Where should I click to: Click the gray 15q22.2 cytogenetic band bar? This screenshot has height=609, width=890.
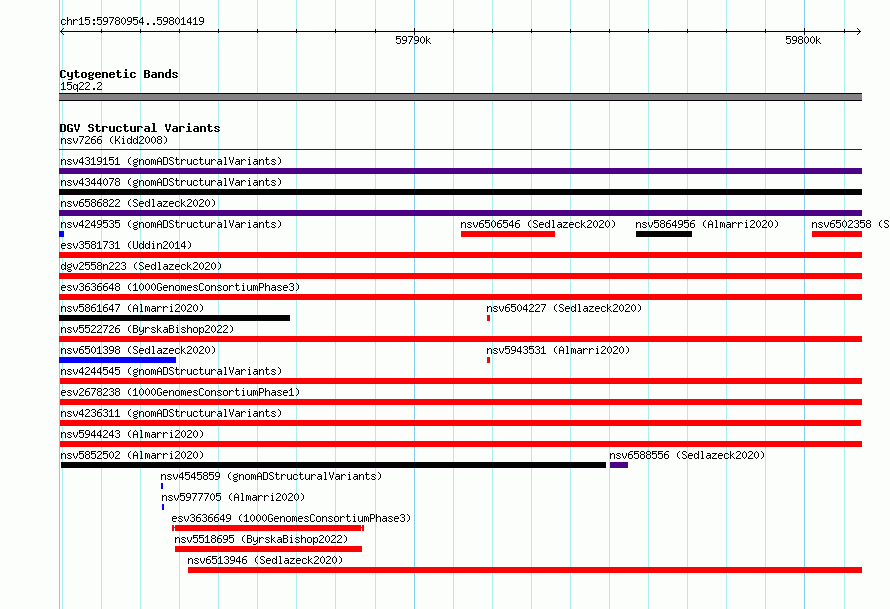coord(461,97)
